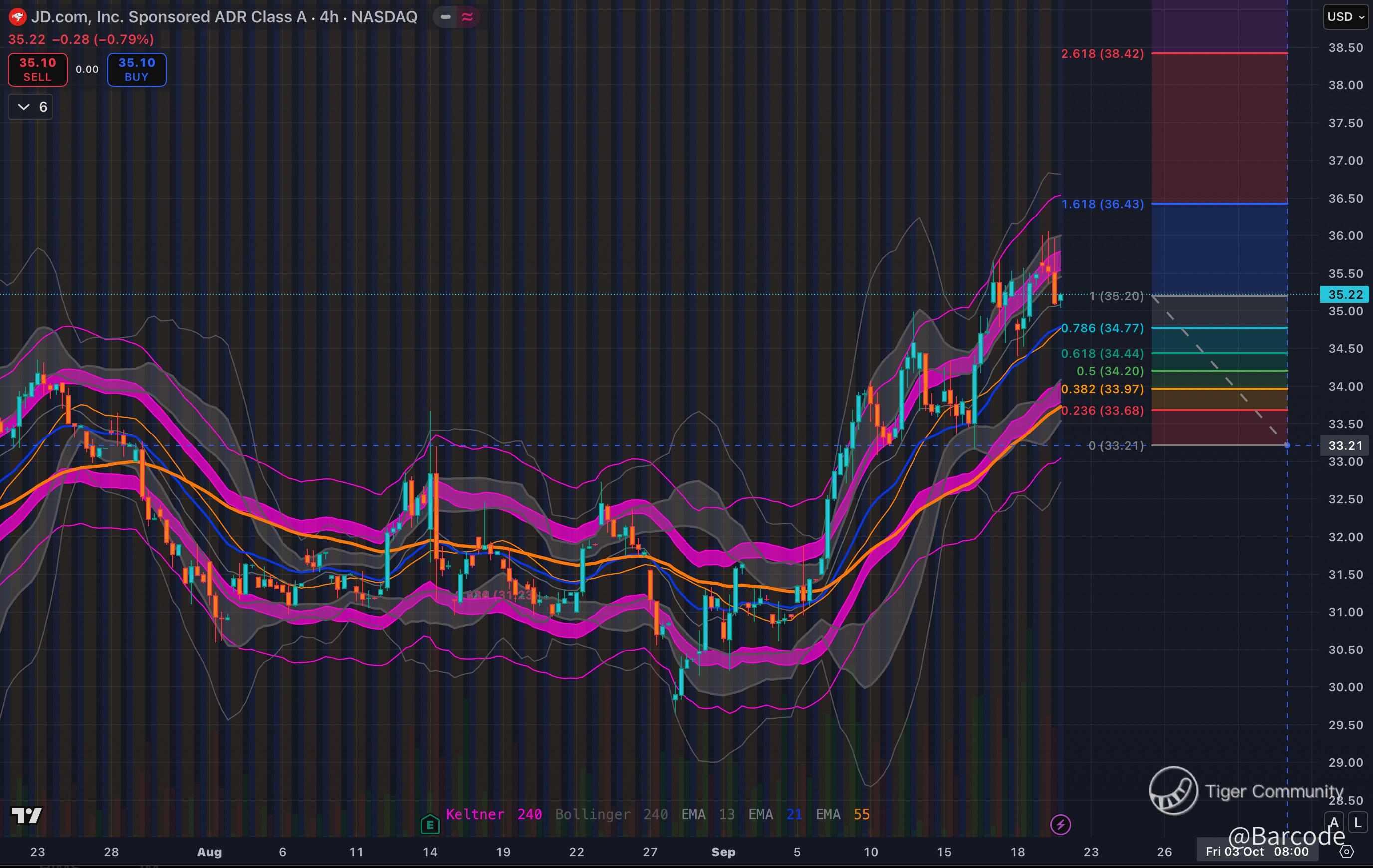
Task: Open the earnings 'E' marker icon
Action: click(430, 824)
